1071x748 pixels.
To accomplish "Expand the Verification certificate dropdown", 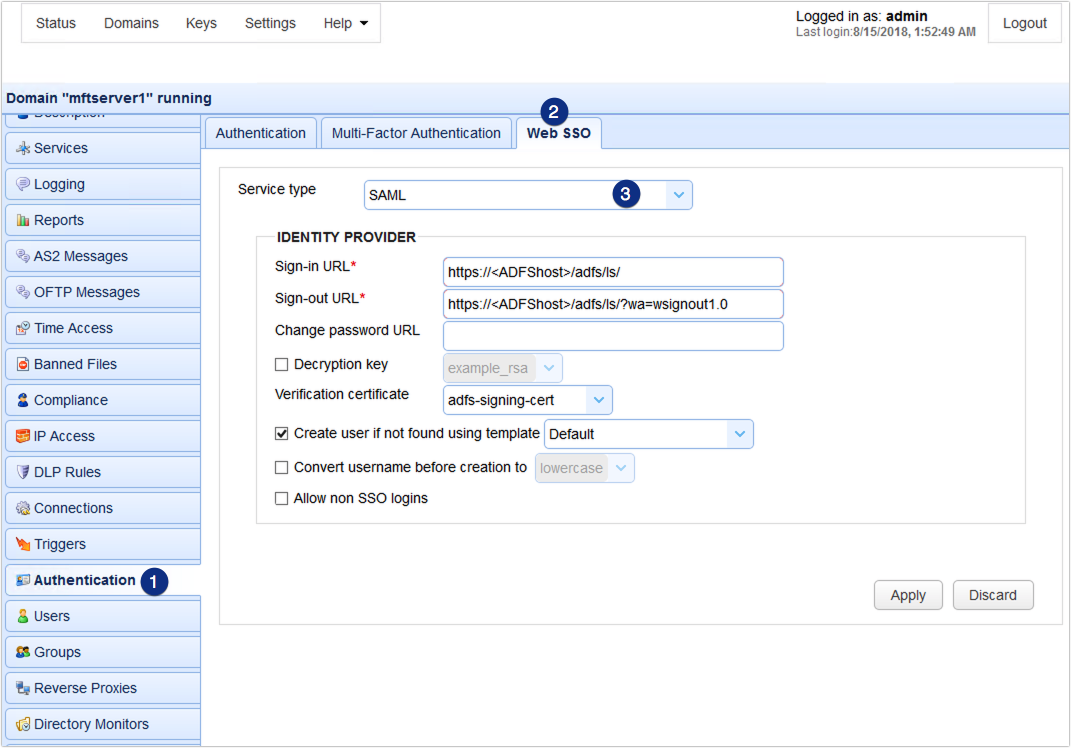I will click(x=599, y=399).
